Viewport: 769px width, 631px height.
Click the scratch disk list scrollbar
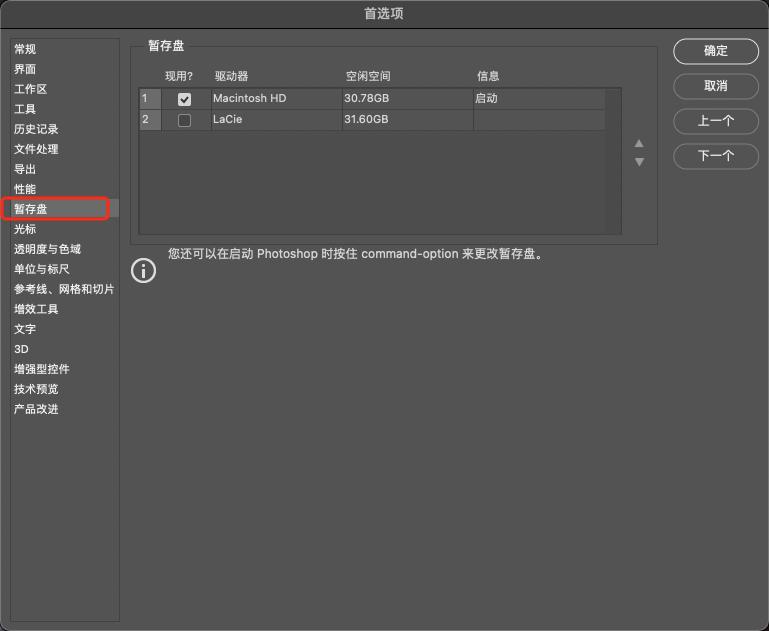613,161
